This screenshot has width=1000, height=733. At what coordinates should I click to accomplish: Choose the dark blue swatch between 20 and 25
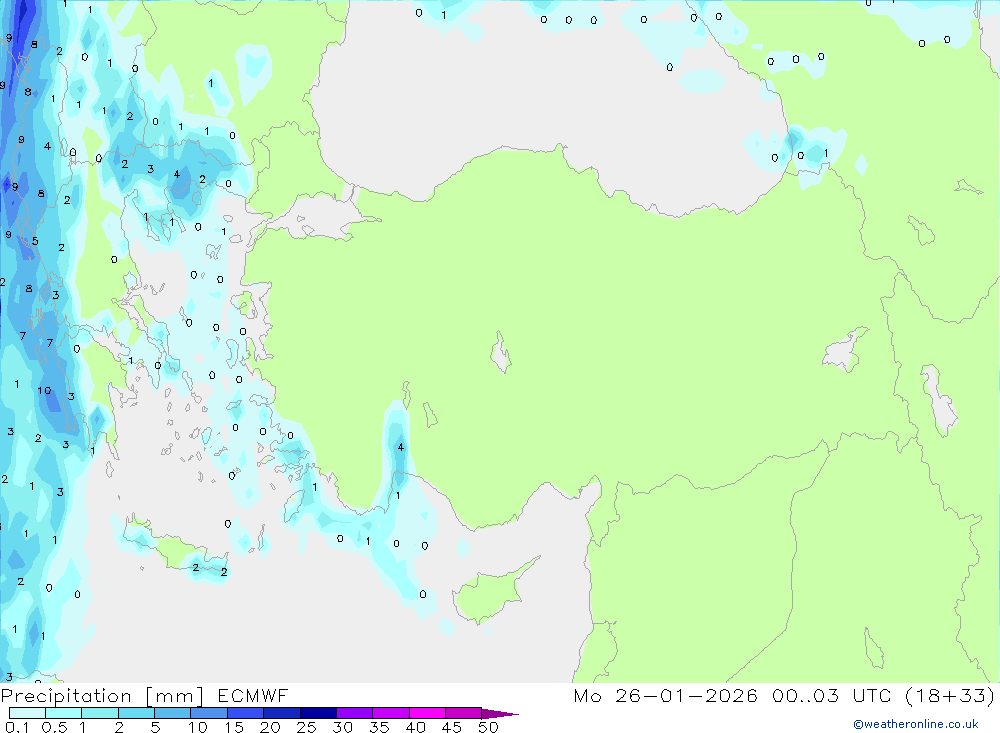282,713
